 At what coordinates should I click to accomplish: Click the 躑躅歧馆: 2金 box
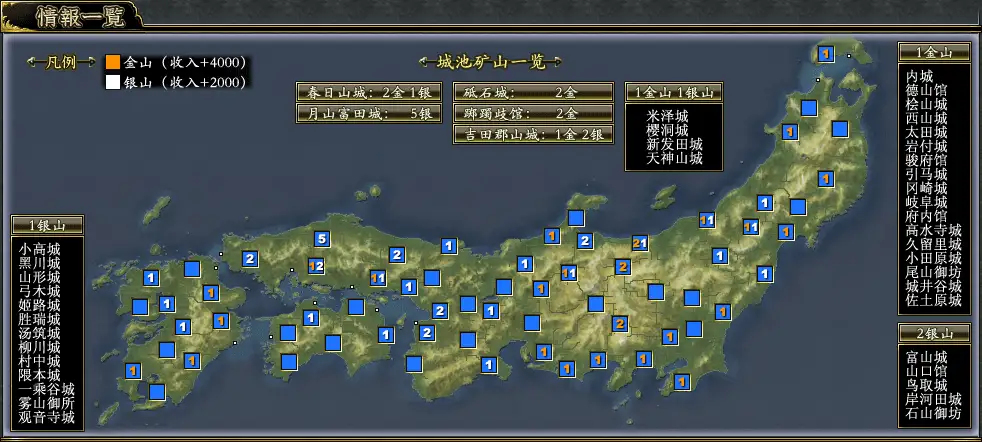pos(533,113)
